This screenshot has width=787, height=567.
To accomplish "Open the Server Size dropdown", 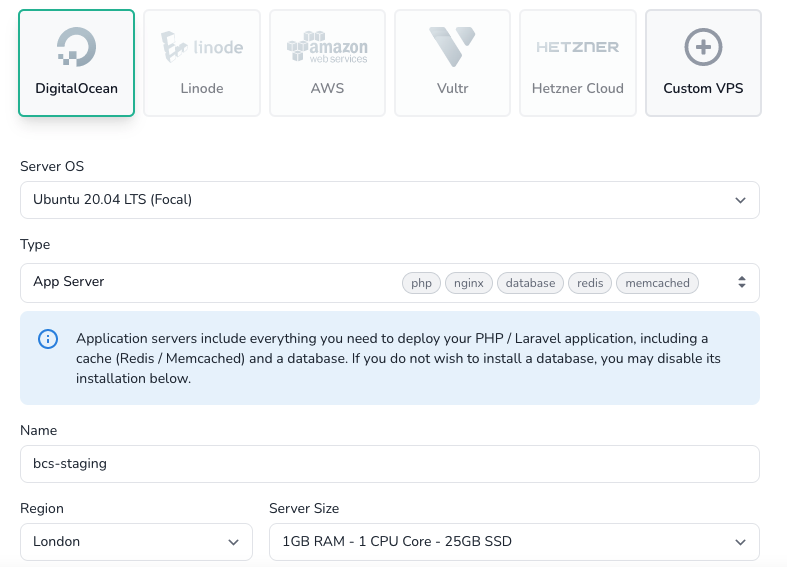I will (514, 542).
